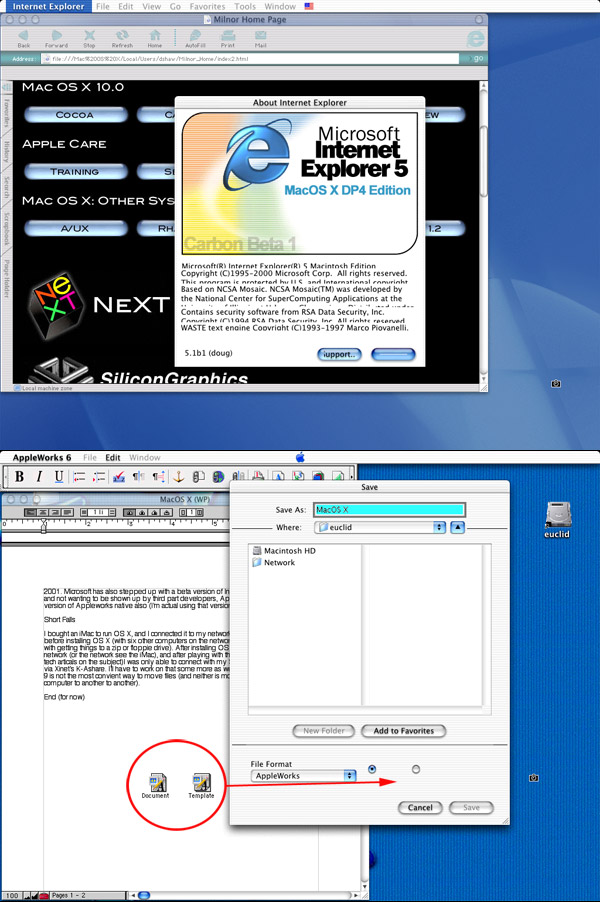The height and width of the screenshot is (902, 600).
Task: Toggle Bold in the AppleWorks toolbar
Action: pyautogui.click(x=20, y=476)
